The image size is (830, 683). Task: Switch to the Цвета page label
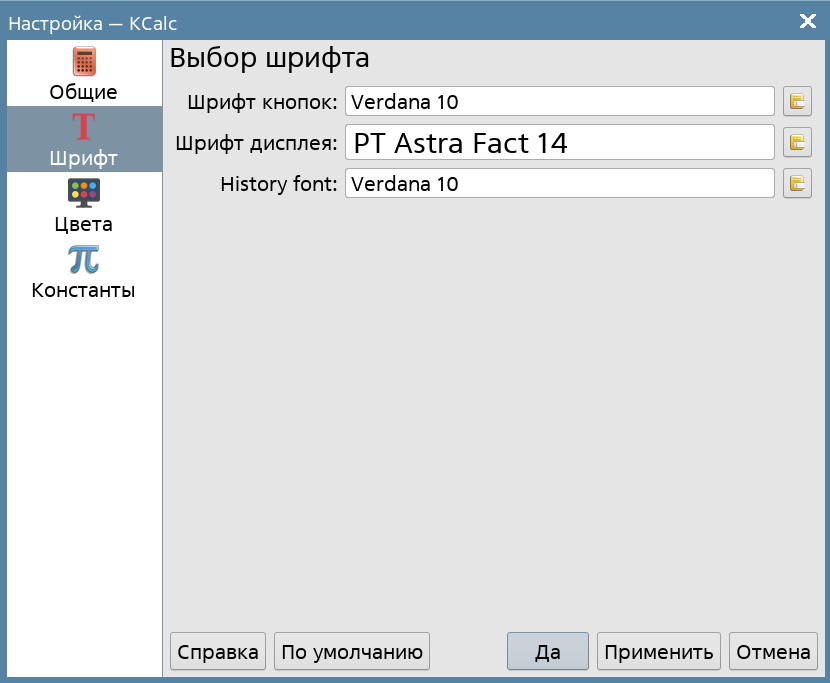[x=84, y=224]
